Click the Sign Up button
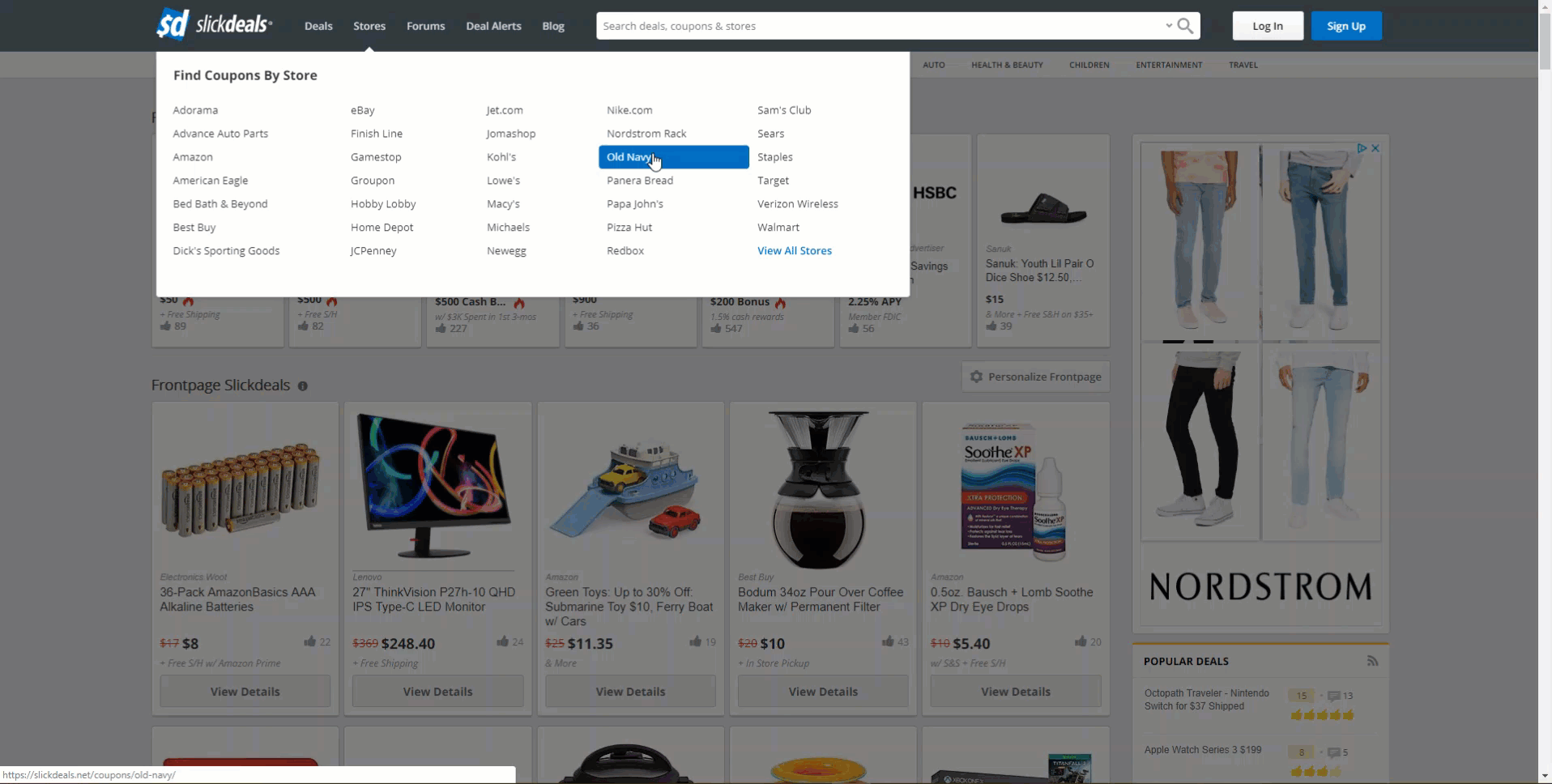Screen dimensions: 1552x784 coord(1346,26)
